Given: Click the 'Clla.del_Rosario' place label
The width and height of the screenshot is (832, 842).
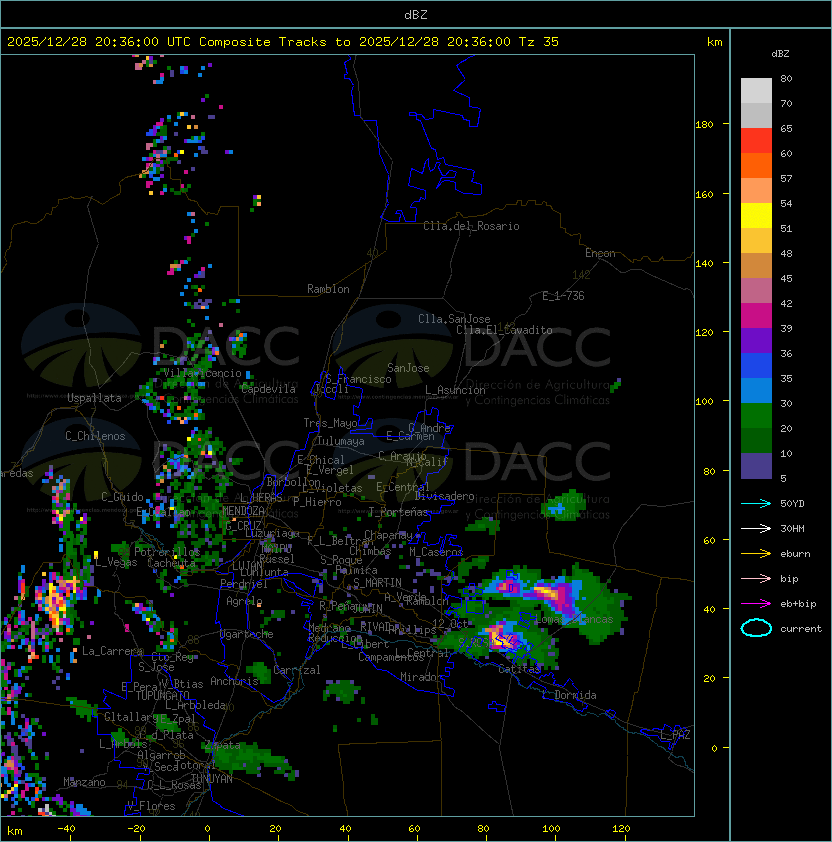Looking at the screenshot, I should (471, 226).
